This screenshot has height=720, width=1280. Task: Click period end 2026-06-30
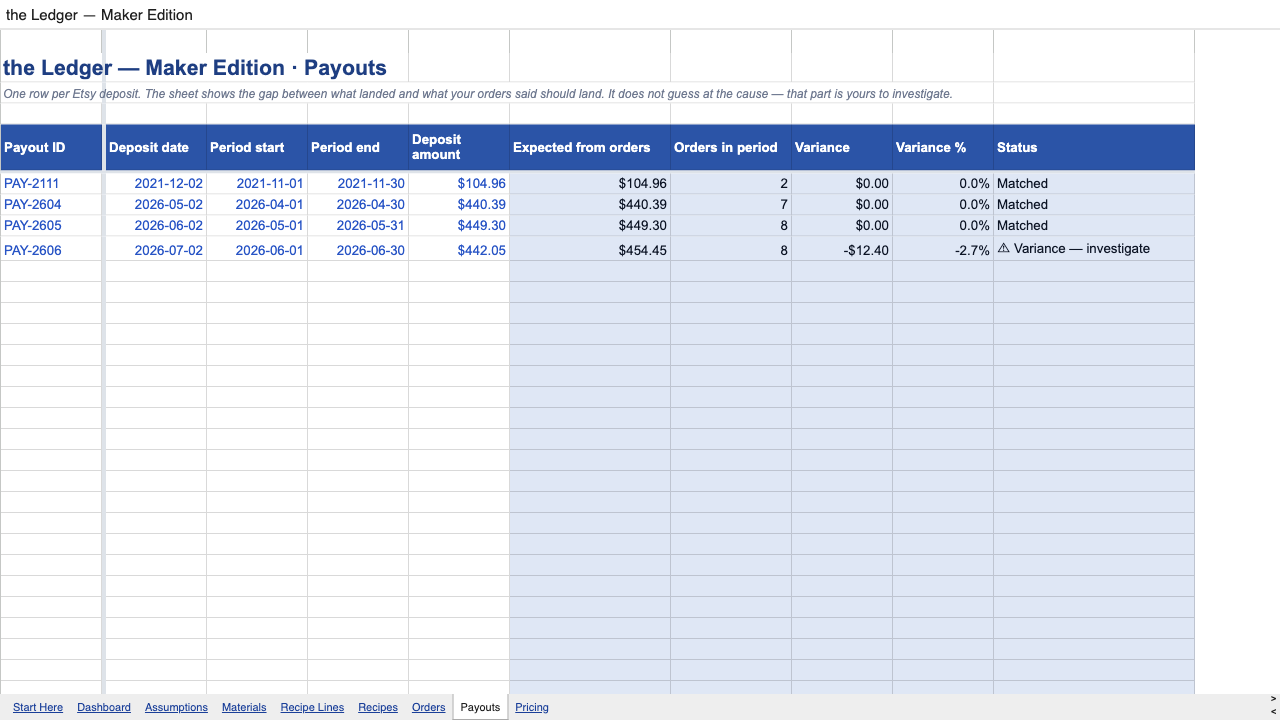(358, 250)
